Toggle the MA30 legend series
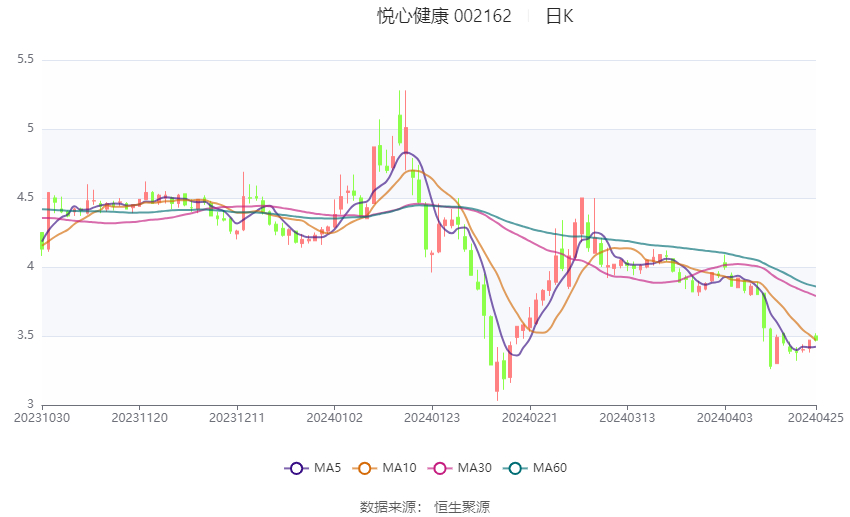This screenshot has width=850, height=517. coord(460,468)
